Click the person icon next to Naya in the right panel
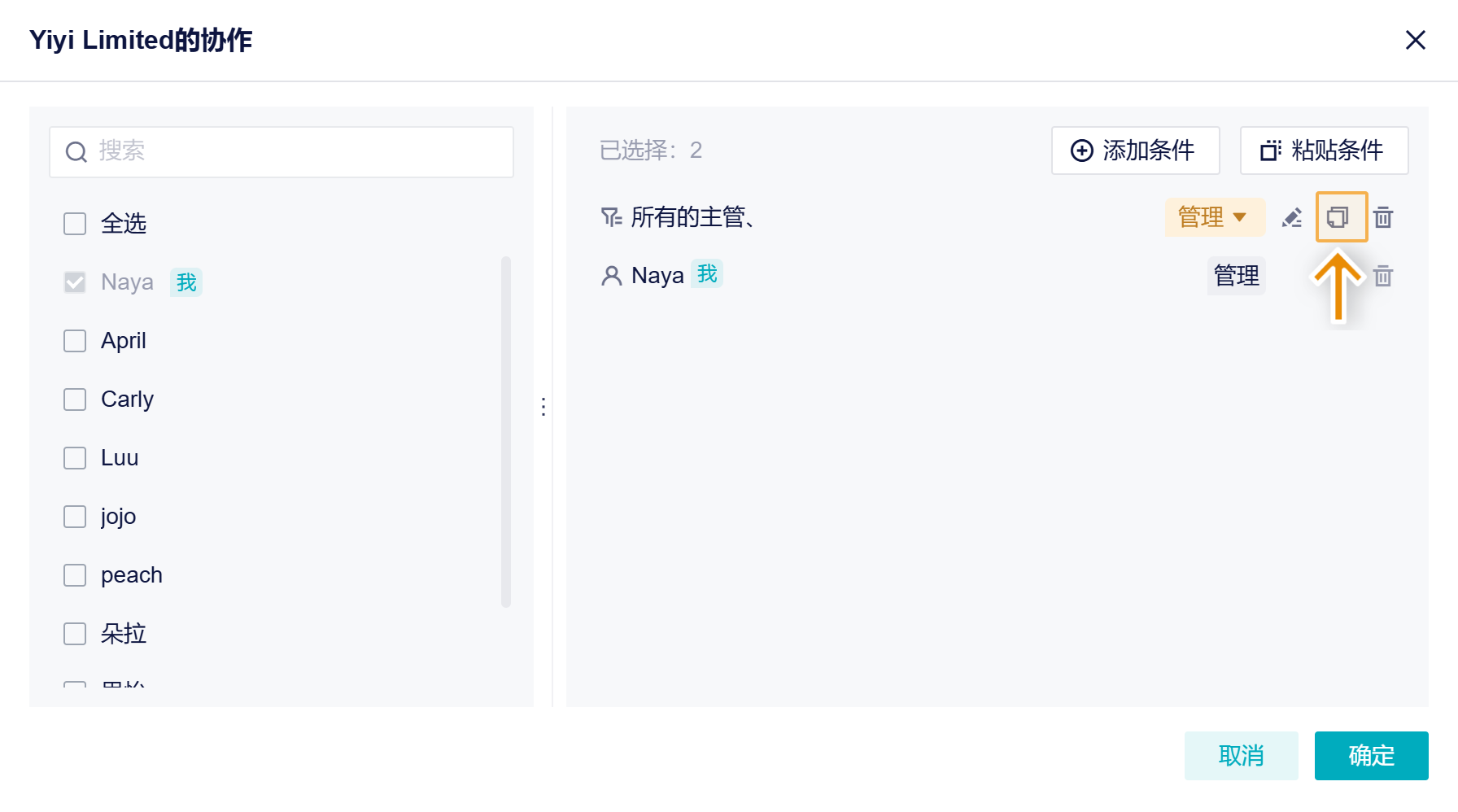The height and width of the screenshot is (812, 1458). pyautogui.click(x=611, y=275)
